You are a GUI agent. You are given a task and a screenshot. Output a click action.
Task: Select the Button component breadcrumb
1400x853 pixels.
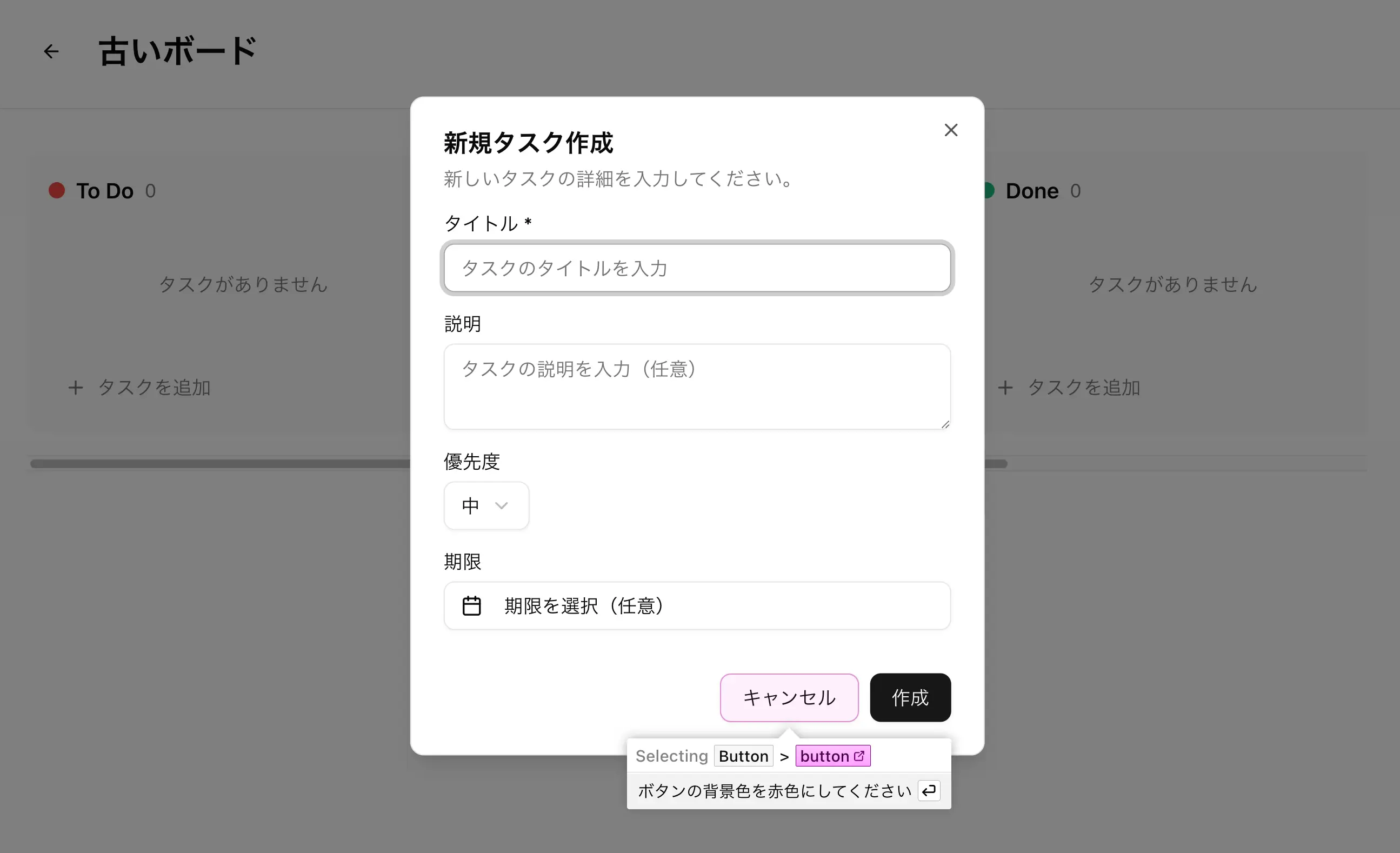743,756
